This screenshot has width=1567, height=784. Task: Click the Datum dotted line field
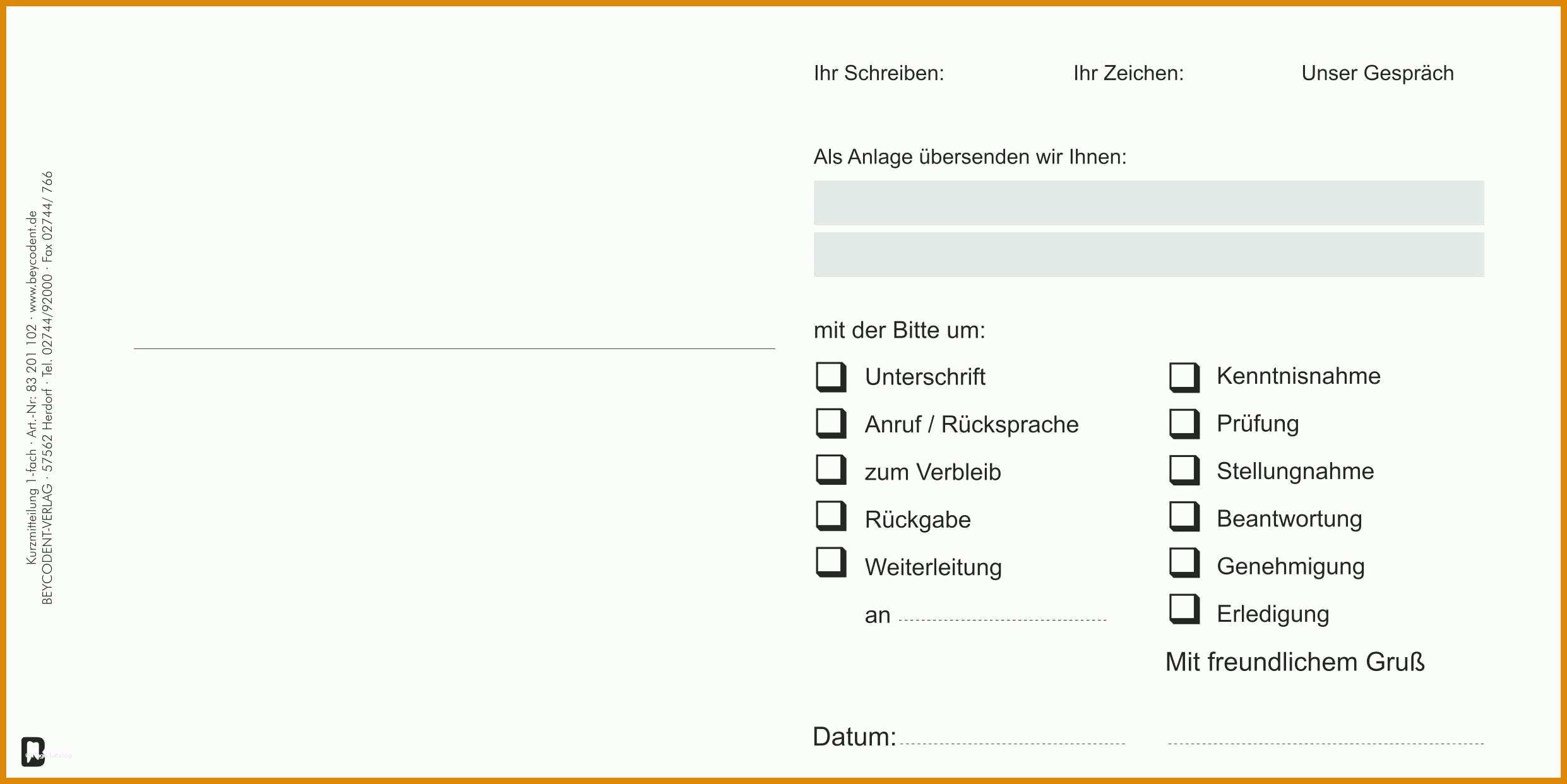coord(1013,743)
